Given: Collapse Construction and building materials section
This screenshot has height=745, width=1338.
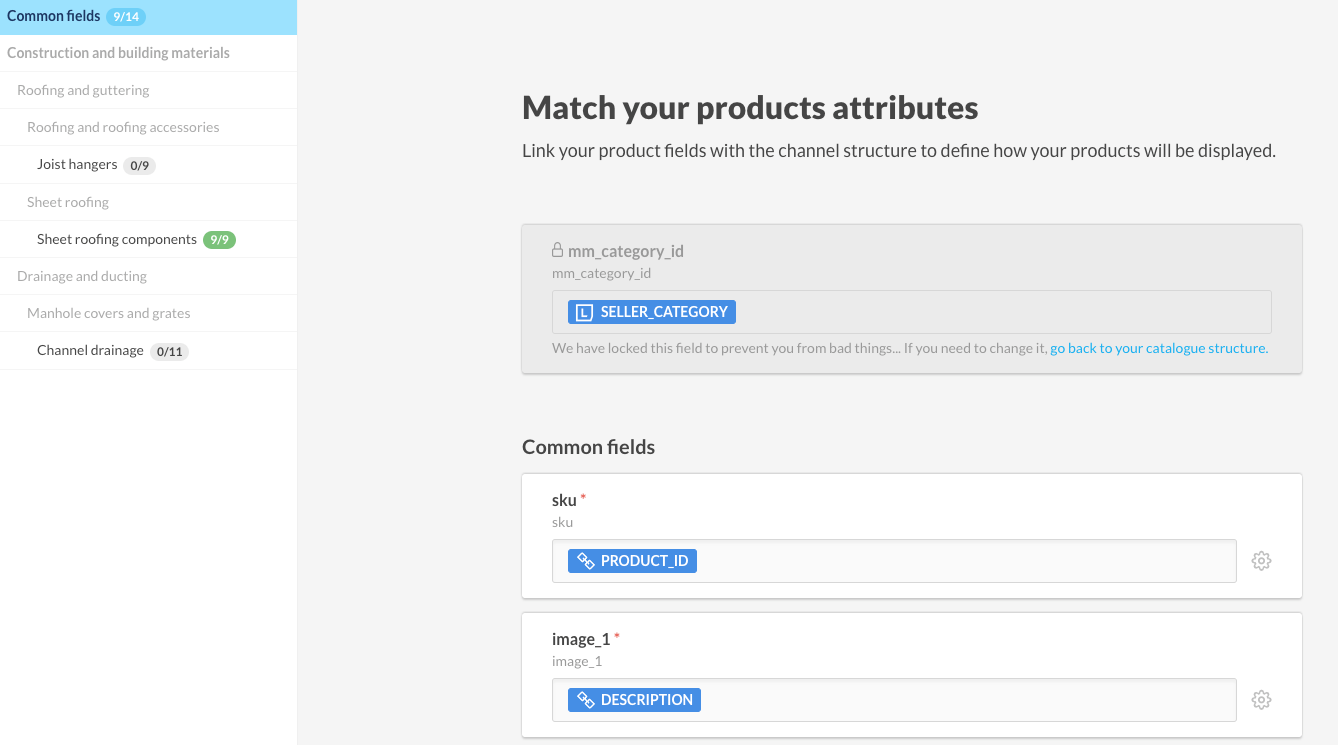Looking at the screenshot, I should (x=118, y=53).
